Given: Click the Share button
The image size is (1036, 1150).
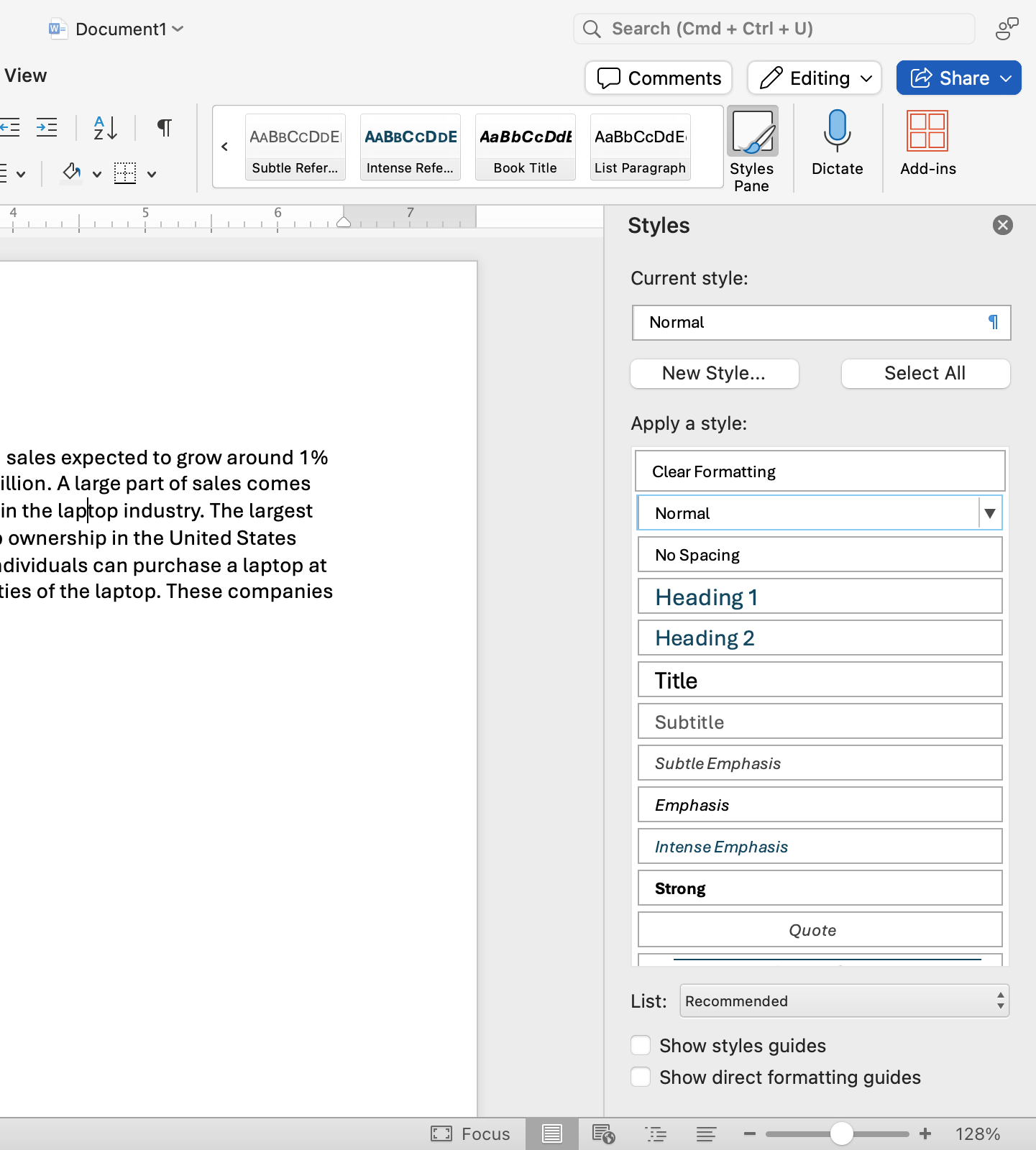Looking at the screenshot, I should pyautogui.click(x=959, y=78).
